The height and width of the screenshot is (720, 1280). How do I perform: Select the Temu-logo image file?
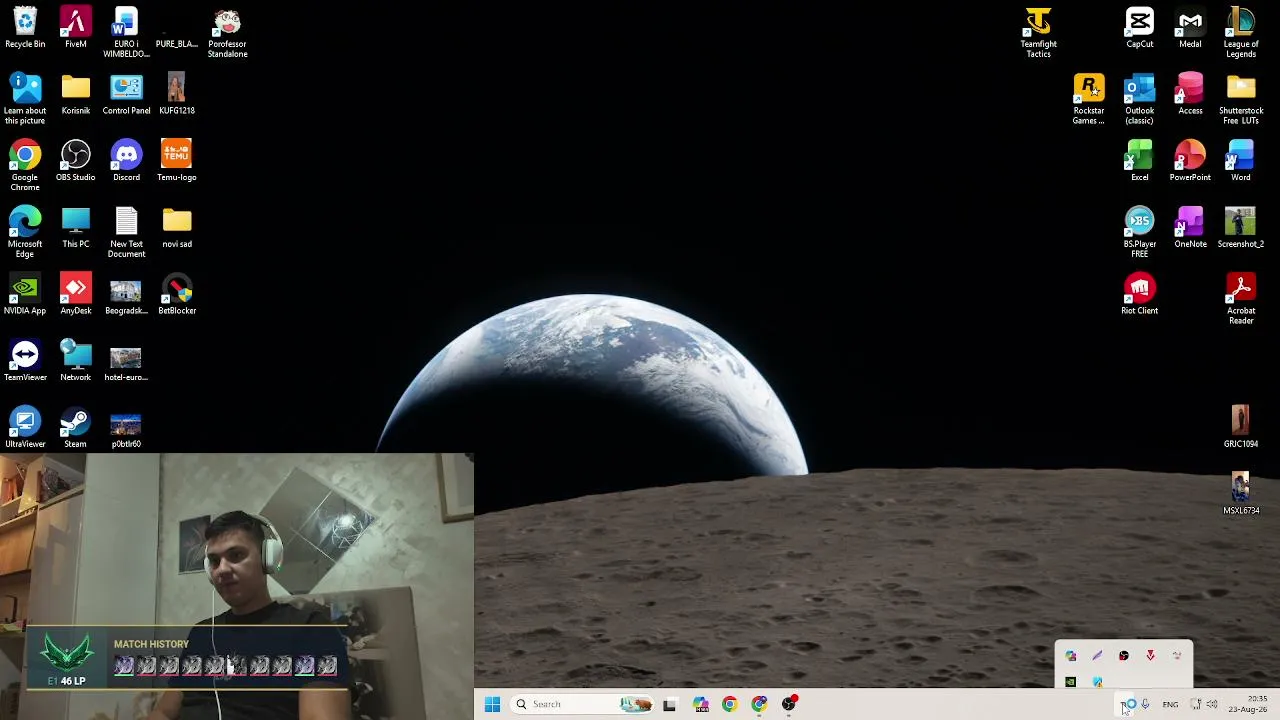176,162
